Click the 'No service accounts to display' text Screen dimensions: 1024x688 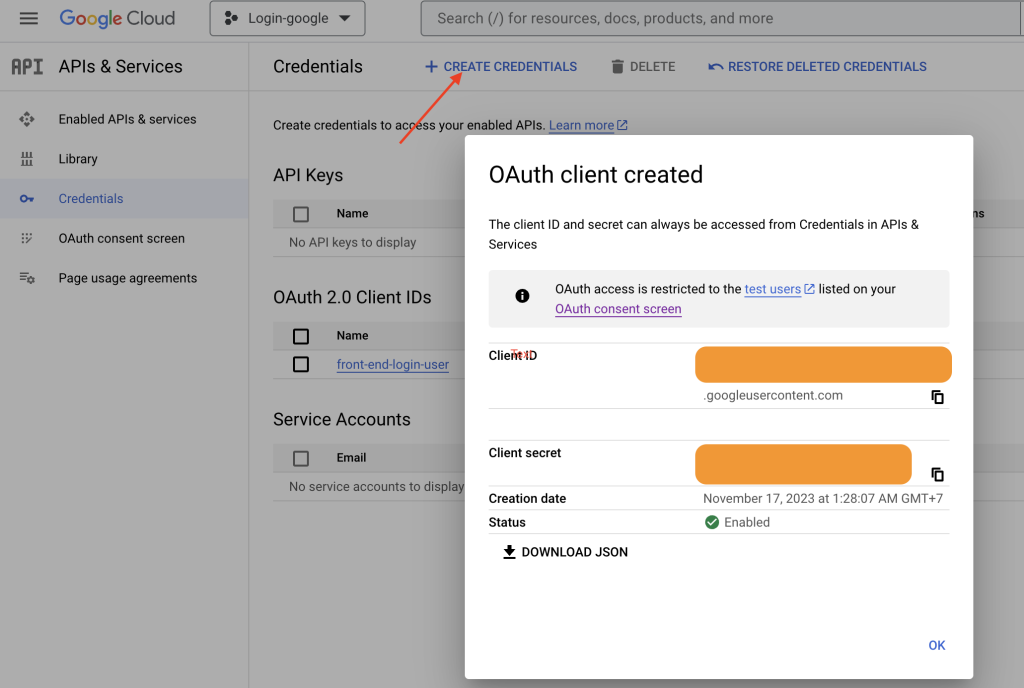[376, 486]
